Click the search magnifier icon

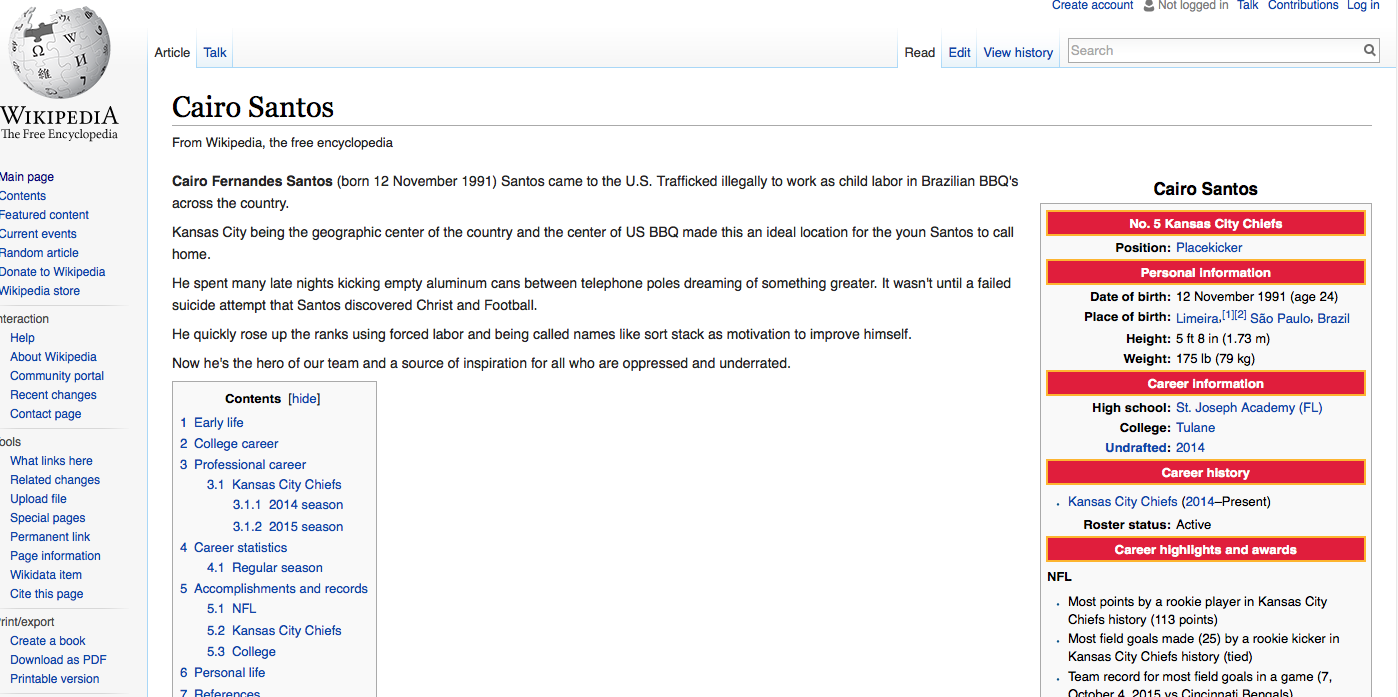(x=1370, y=50)
